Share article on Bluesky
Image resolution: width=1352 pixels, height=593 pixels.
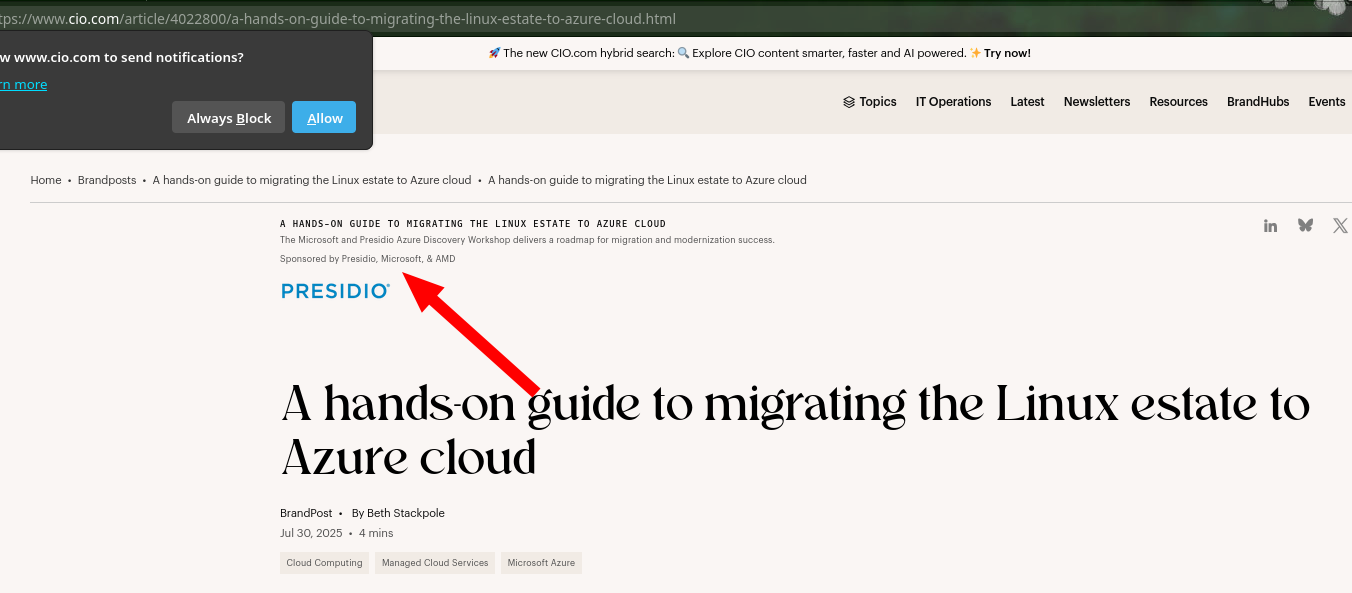point(1305,226)
